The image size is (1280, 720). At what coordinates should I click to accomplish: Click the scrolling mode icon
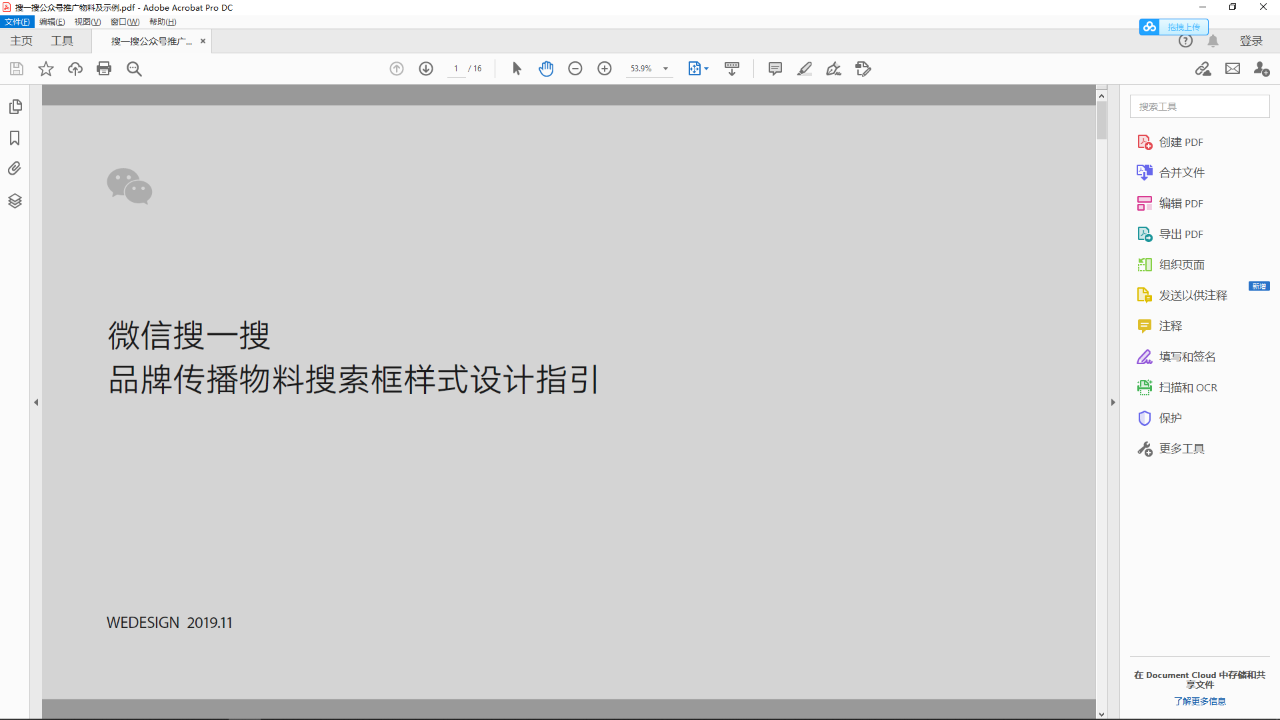click(x=732, y=69)
